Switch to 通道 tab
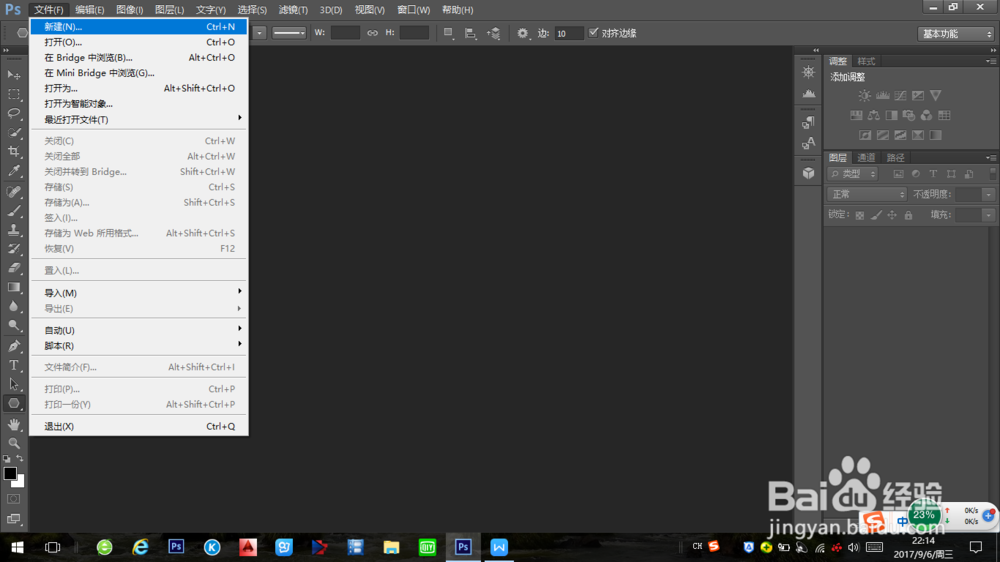This screenshot has width=1000, height=562. pyautogui.click(x=866, y=158)
